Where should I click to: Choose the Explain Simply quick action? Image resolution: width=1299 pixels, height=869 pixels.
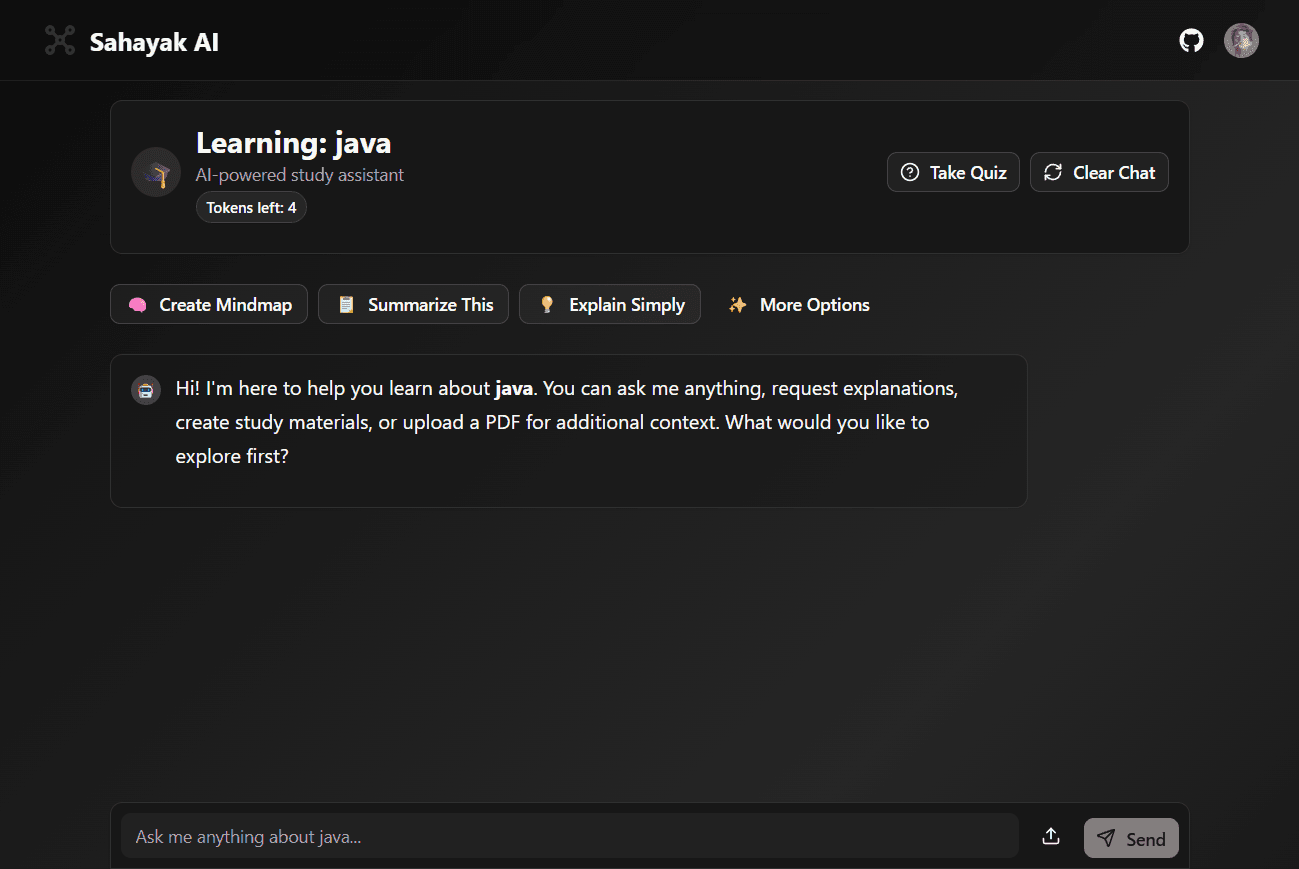coord(610,304)
